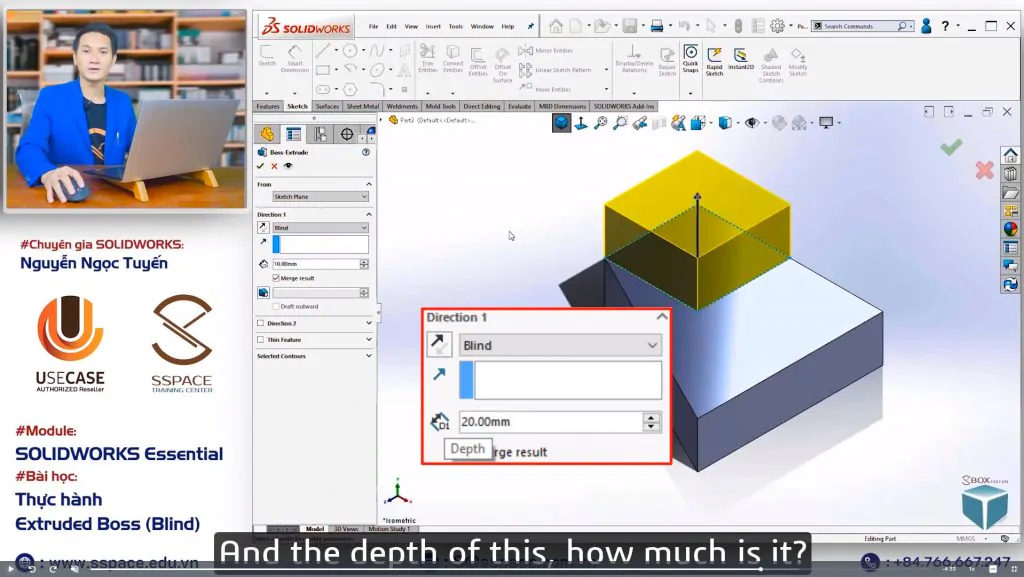Open the Blind end condition dropdown in PropertyManager

[321, 228]
